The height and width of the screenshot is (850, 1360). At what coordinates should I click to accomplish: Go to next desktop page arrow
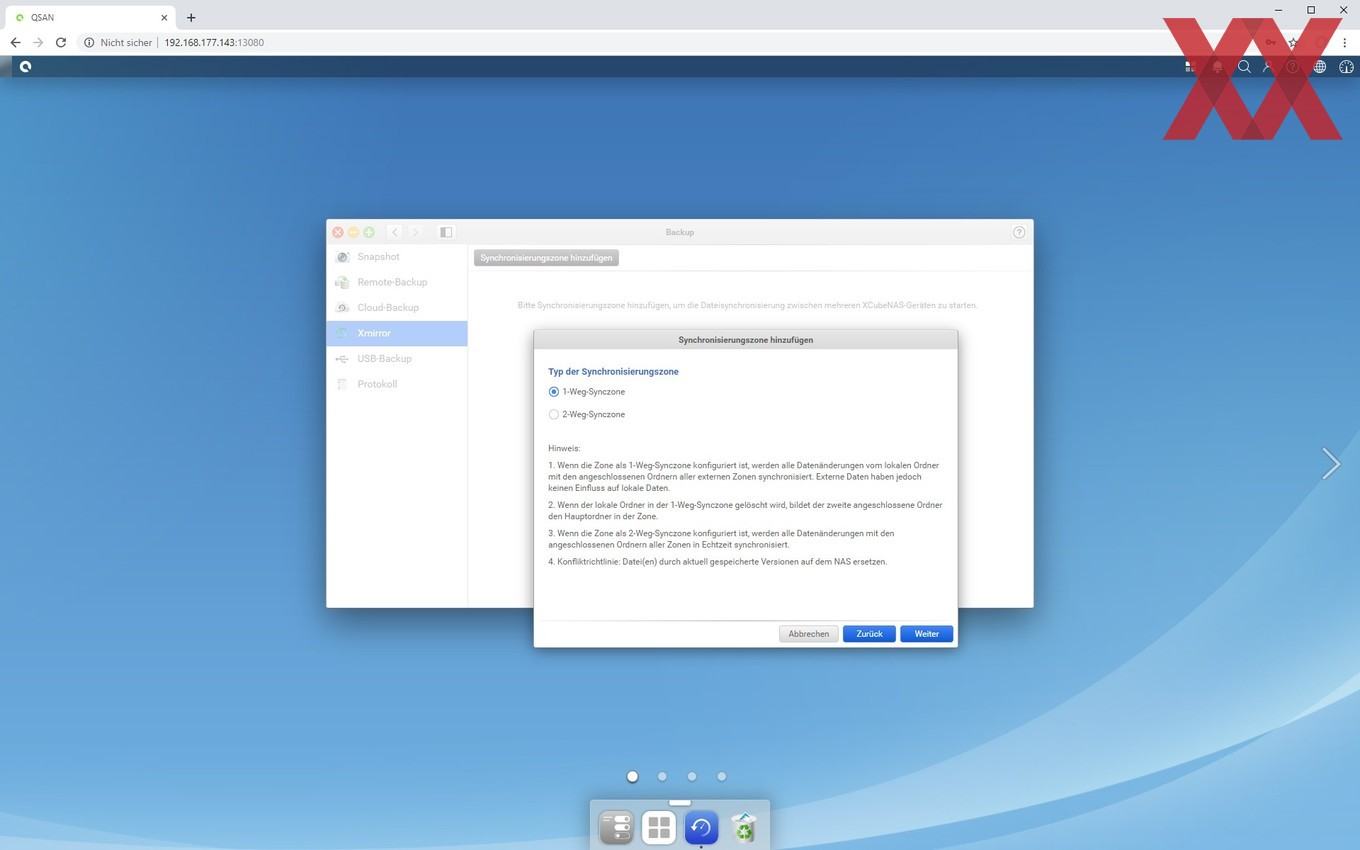point(1330,463)
